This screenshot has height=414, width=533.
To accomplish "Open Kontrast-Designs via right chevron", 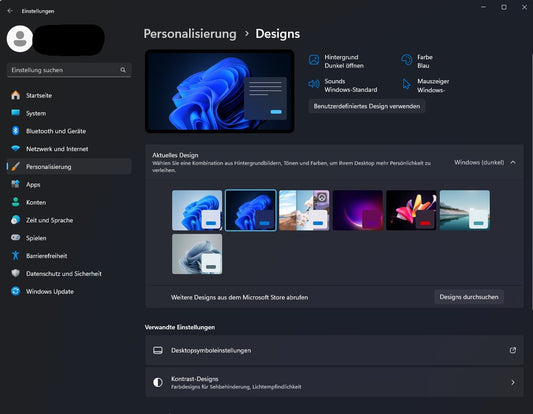I will click(513, 382).
